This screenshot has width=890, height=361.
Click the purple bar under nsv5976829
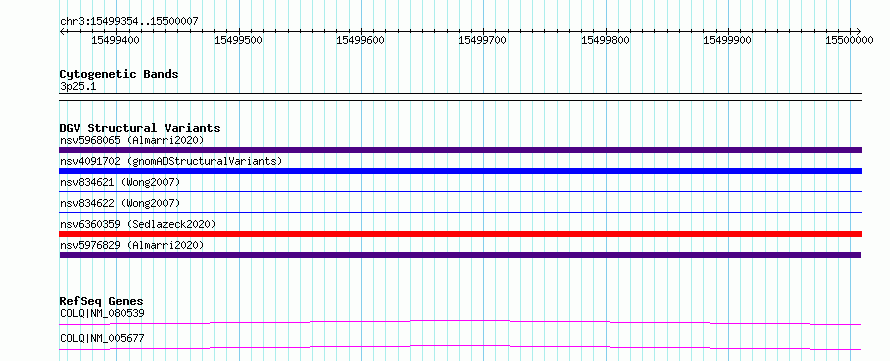tap(460, 255)
